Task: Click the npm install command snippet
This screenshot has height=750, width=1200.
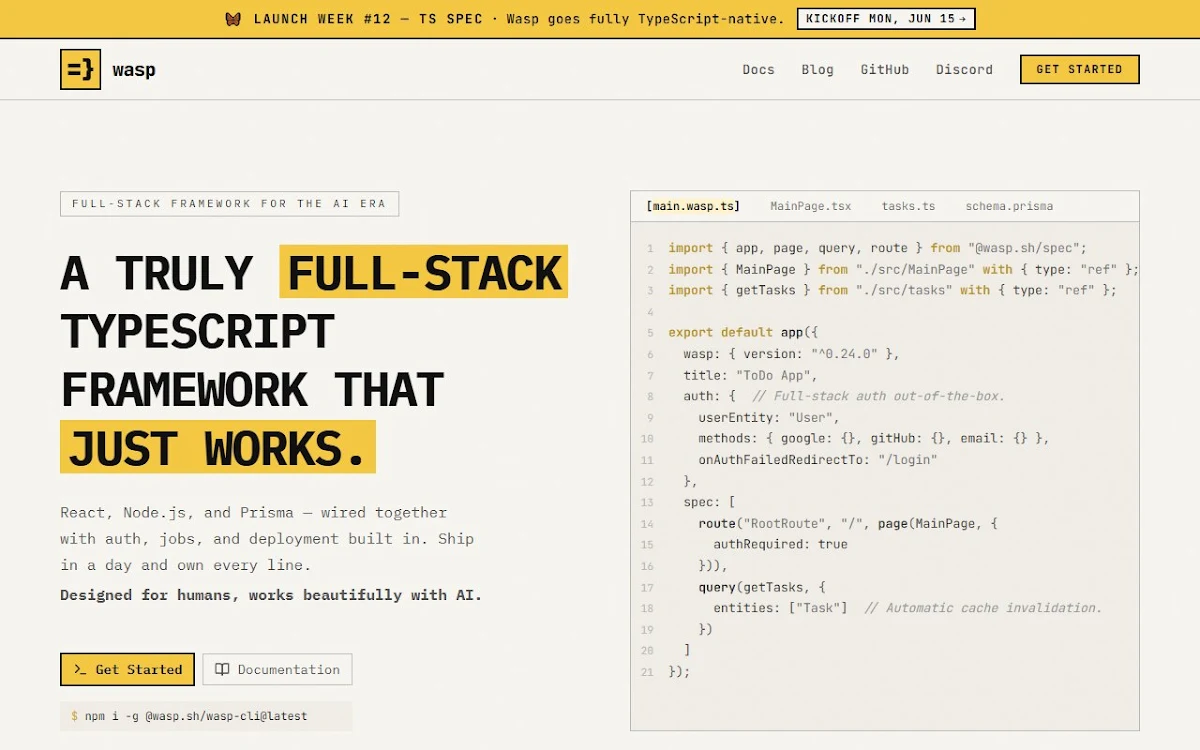Action: coord(206,716)
